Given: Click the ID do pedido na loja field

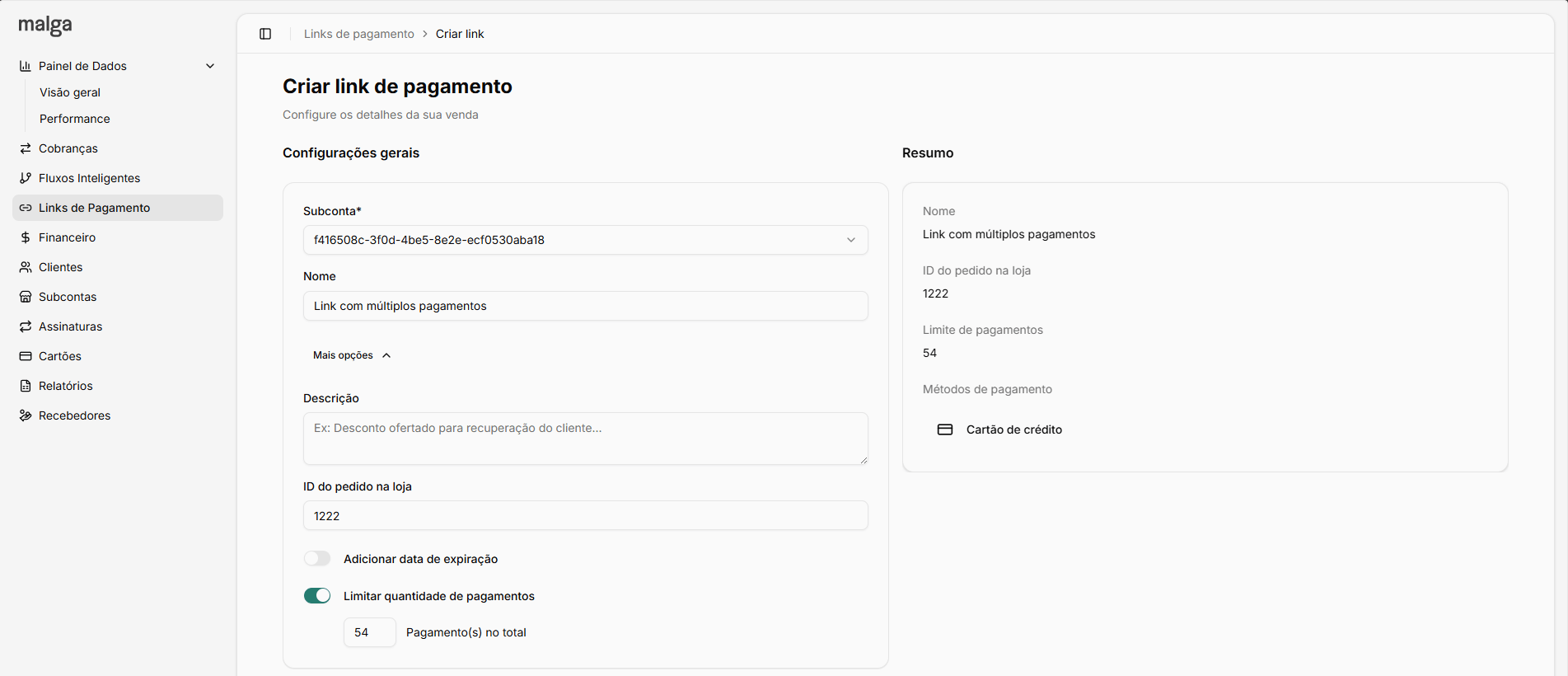Looking at the screenshot, I should [586, 515].
